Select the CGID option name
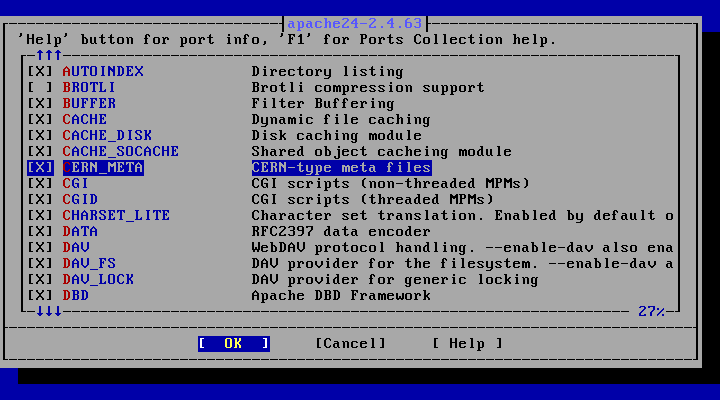Screen dimensions: 720x400 pyautogui.click(x=80, y=200)
